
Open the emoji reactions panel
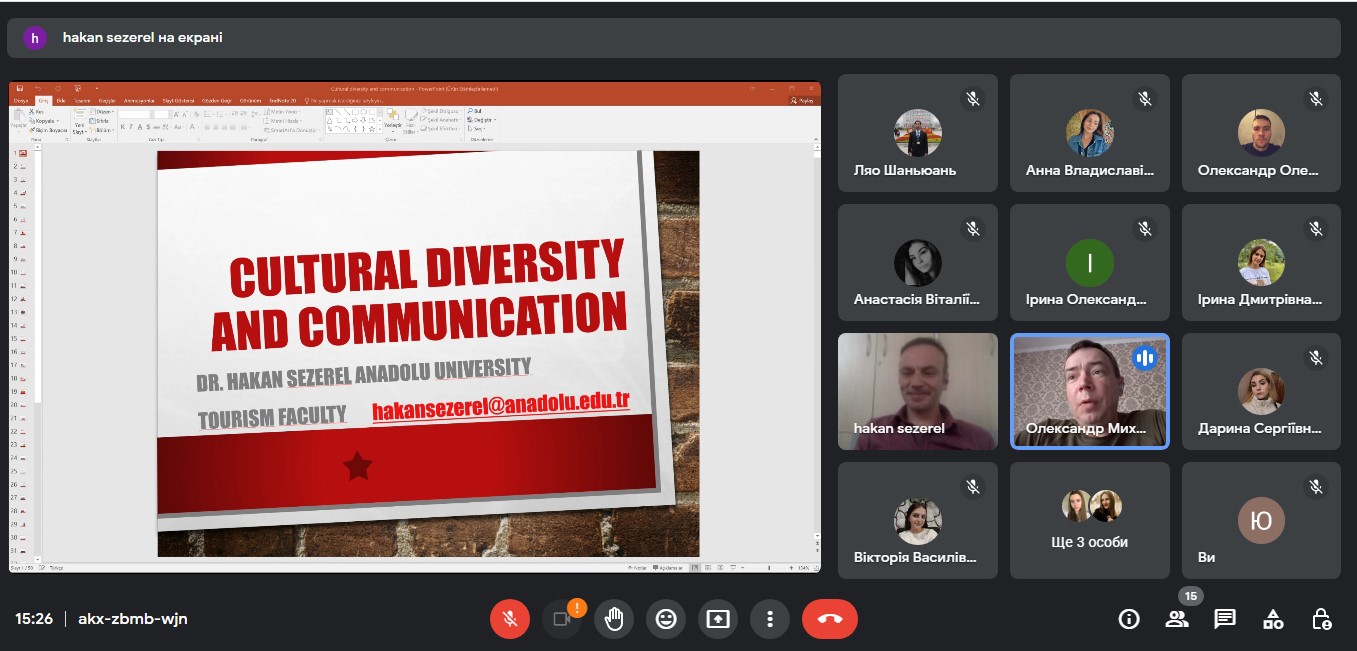pyautogui.click(x=666, y=619)
